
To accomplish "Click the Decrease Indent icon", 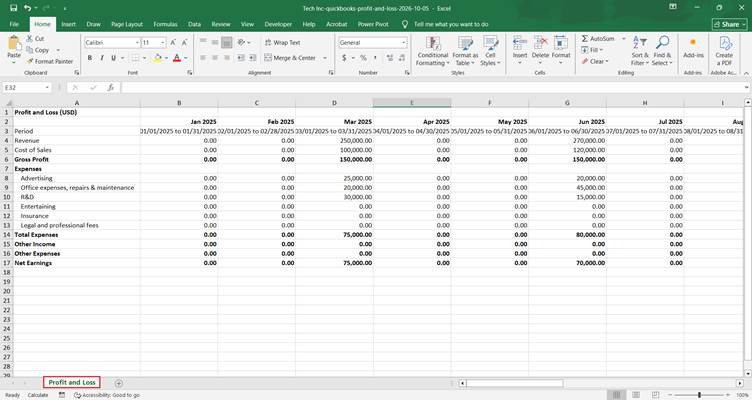I will [240, 58].
